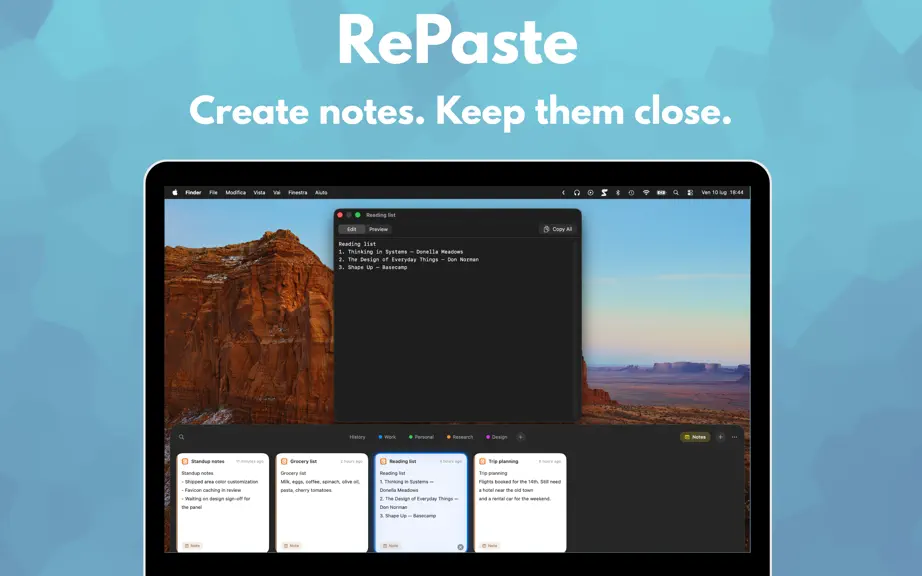Click 'Milk, eggs, coffee, spinach, olive oil' text in Grocery card
This screenshot has height=576, width=922.
point(320,481)
